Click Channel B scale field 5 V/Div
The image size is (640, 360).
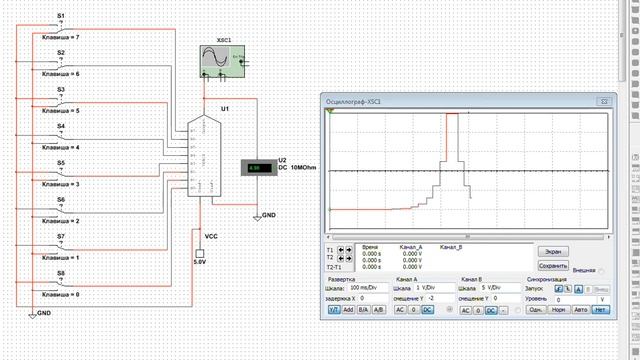click(500, 288)
